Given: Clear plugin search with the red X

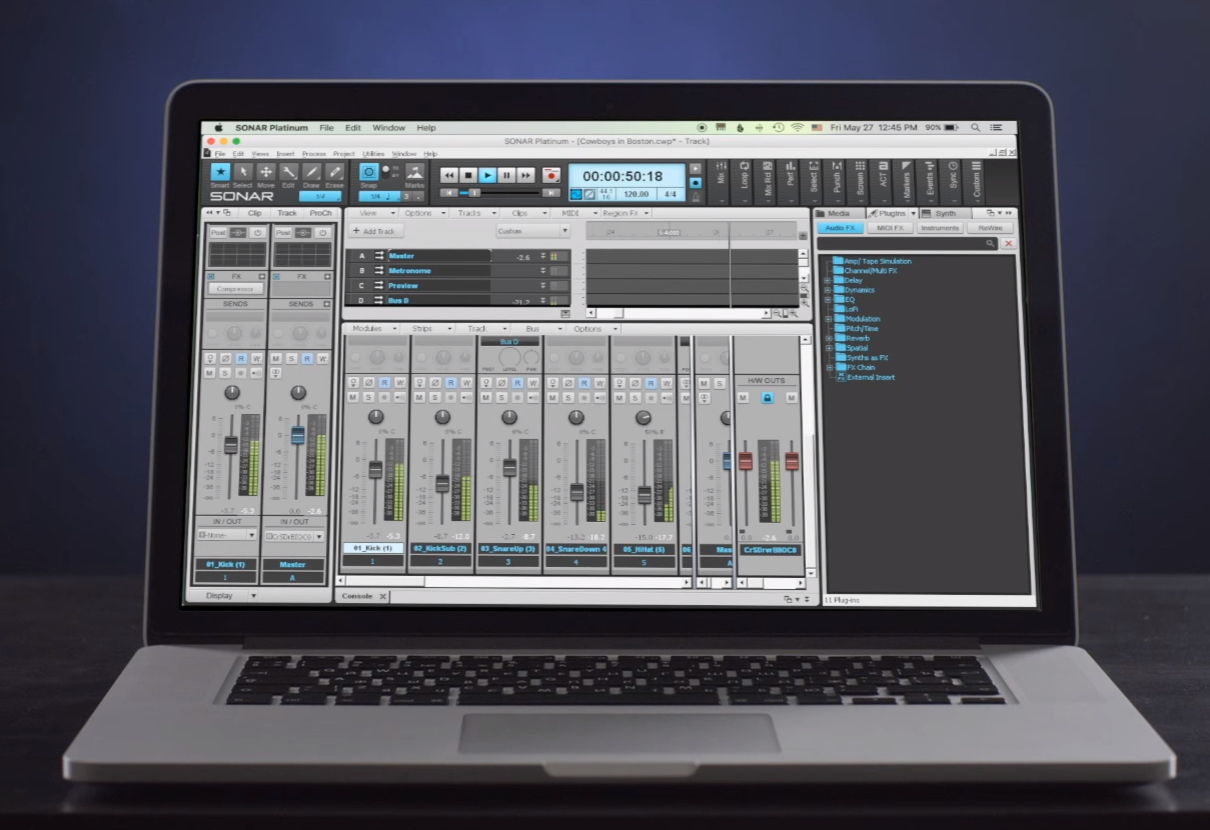Looking at the screenshot, I should click(x=1008, y=243).
